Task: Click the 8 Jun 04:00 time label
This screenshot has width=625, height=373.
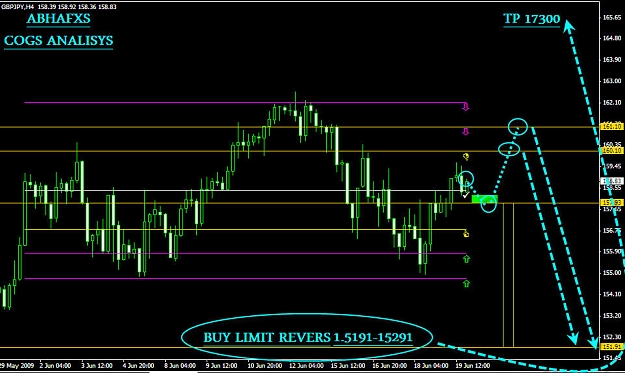Action: click(x=180, y=365)
